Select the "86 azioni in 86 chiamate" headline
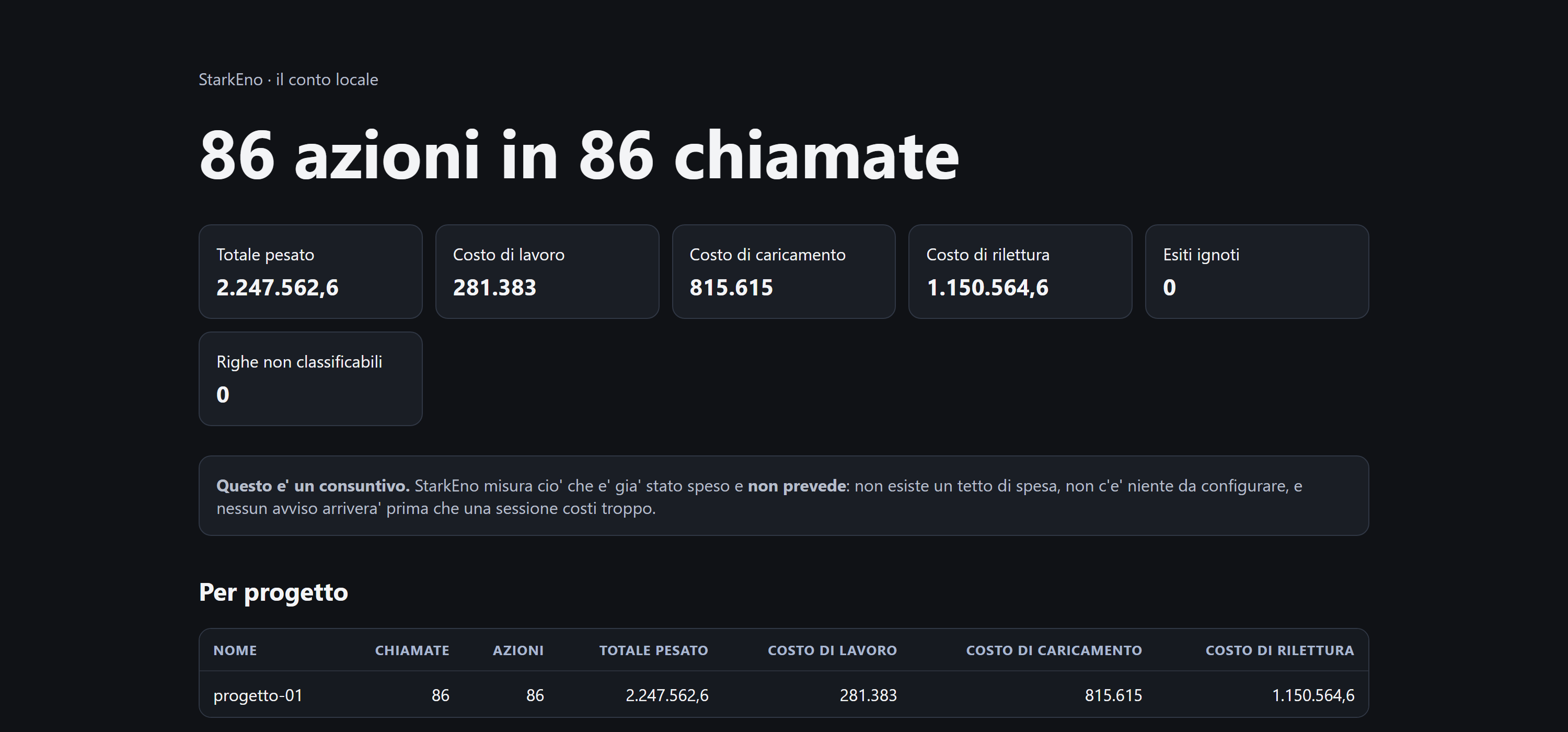This screenshot has width=1568, height=732. (x=580, y=155)
